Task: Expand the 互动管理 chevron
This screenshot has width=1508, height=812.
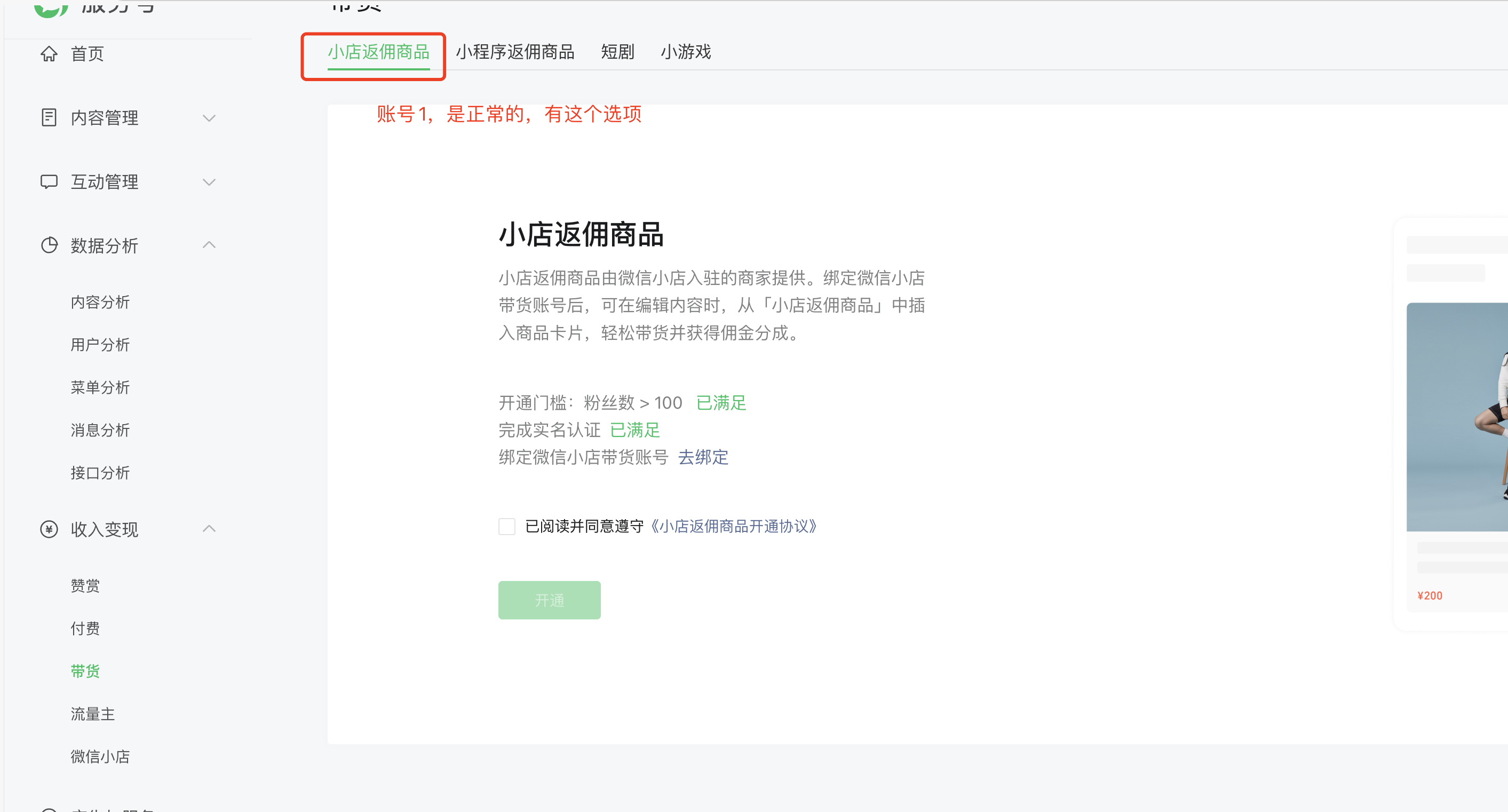Action: tap(209, 181)
